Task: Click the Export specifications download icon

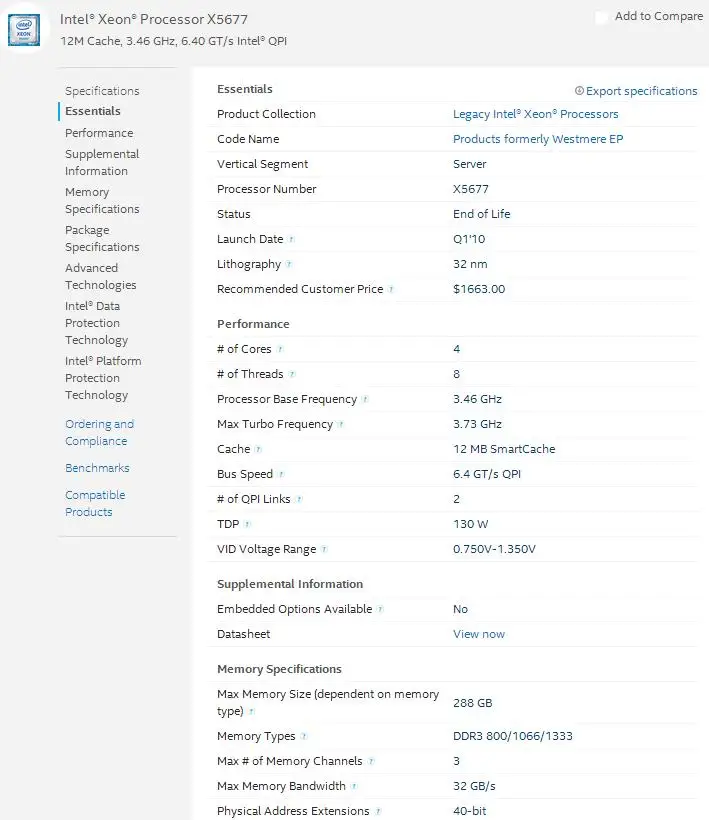Action: (x=579, y=91)
